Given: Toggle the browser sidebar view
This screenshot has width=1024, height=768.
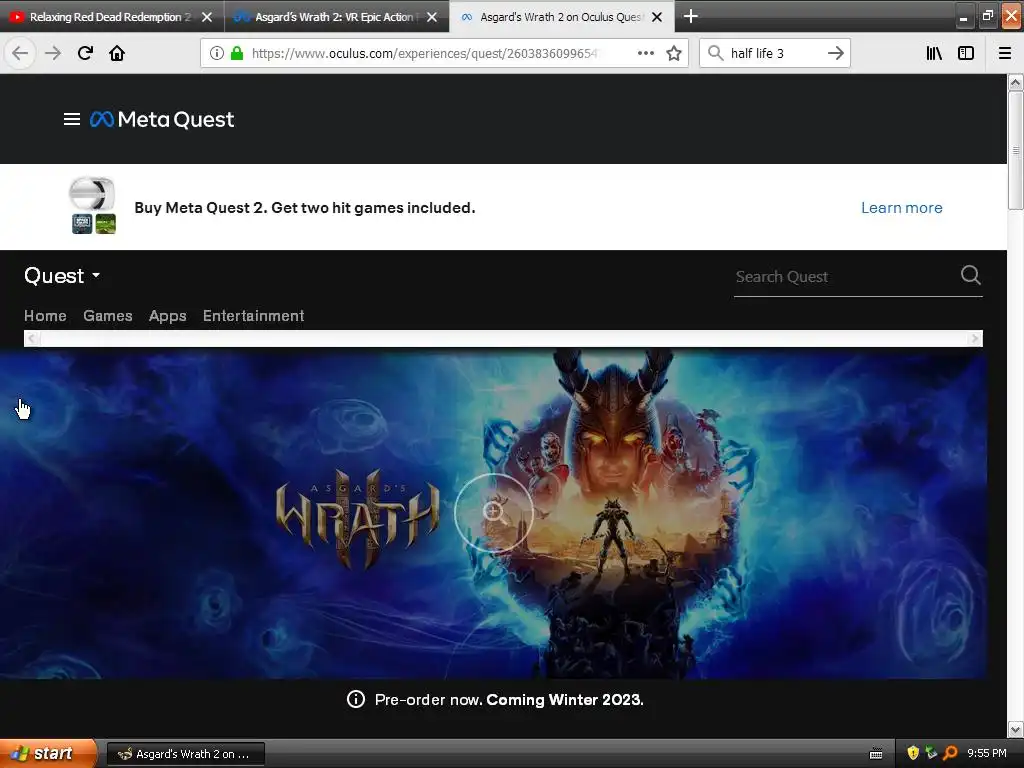Looking at the screenshot, I should tap(966, 53).
